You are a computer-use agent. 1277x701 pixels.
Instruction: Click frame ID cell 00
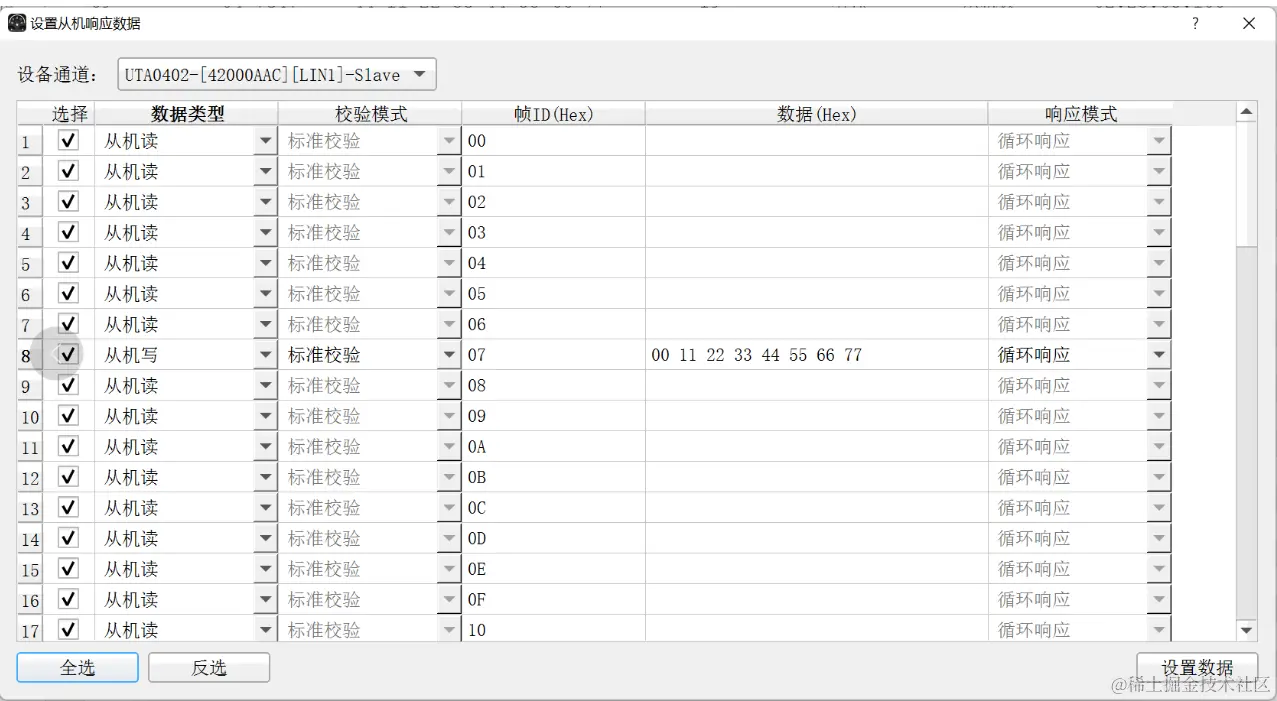[x=553, y=142]
